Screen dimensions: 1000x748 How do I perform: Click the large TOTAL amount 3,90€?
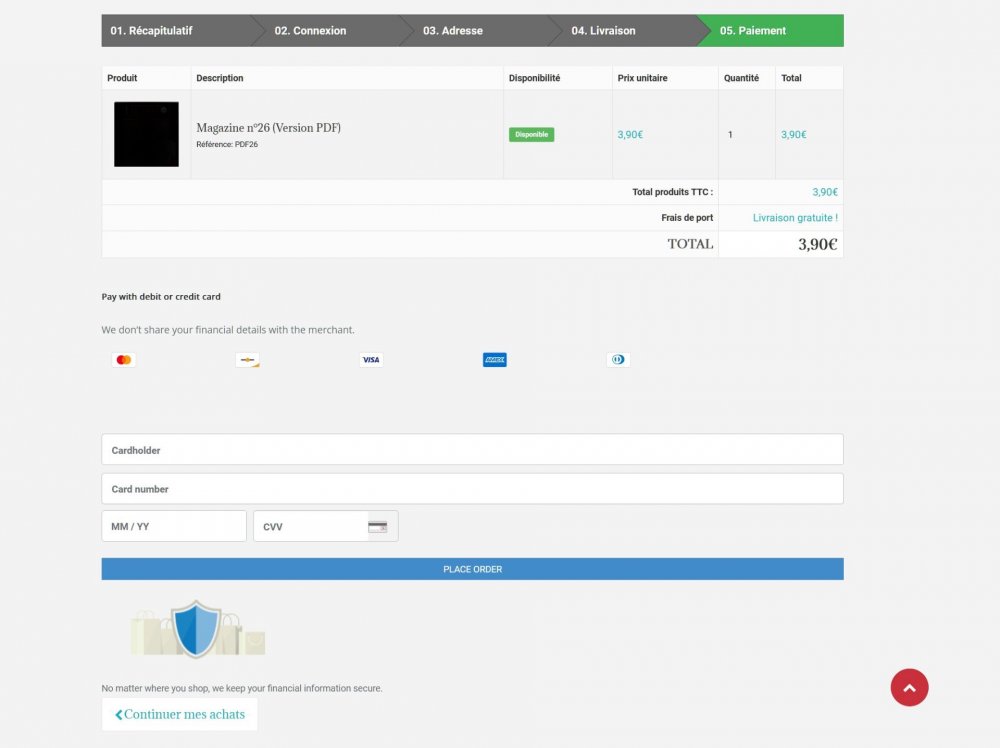pos(818,244)
